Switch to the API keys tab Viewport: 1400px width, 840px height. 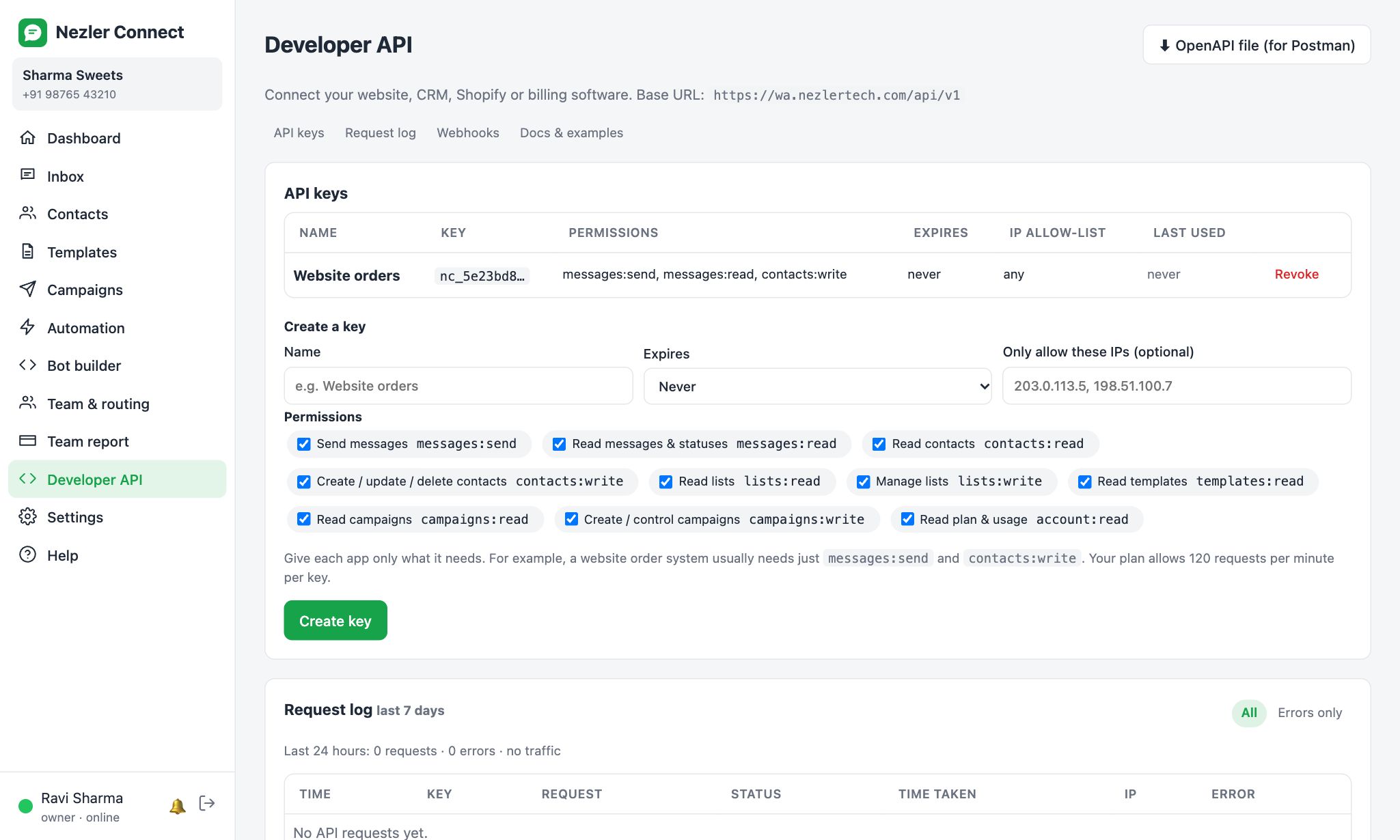(299, 132)
